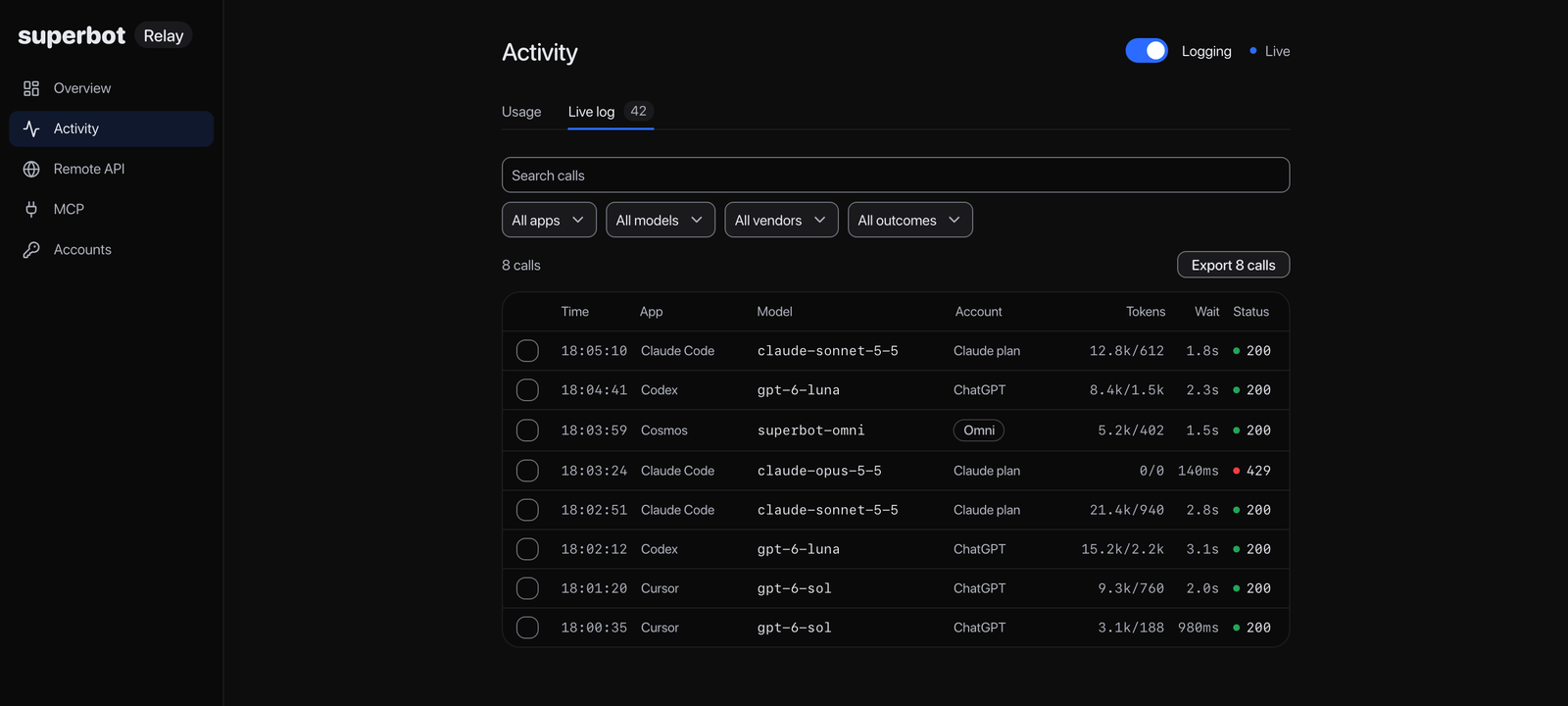
Task: Click the 18:05:10 timestamp
Action: tap(594, 350)
